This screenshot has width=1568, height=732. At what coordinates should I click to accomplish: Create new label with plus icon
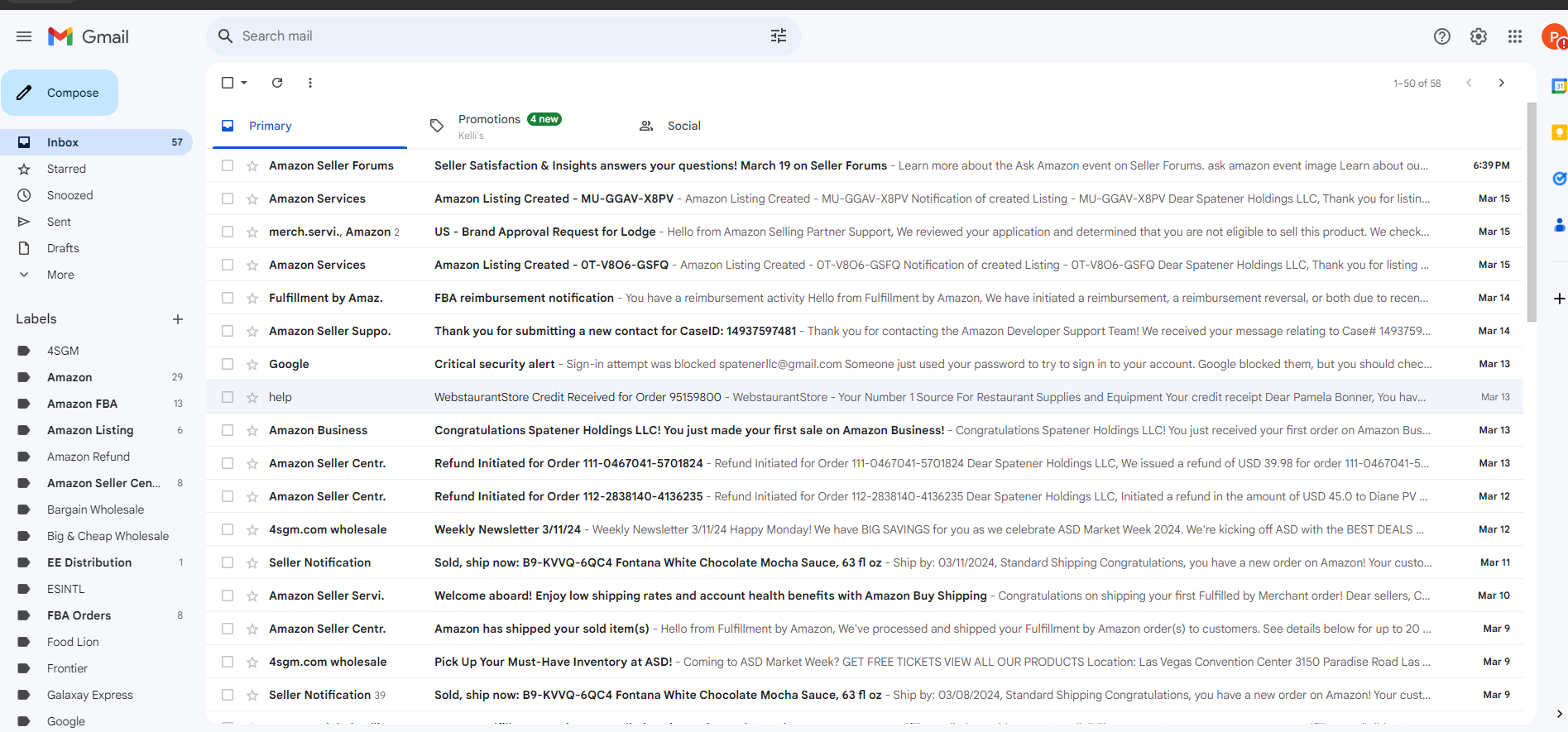click(x=178, y=319)
